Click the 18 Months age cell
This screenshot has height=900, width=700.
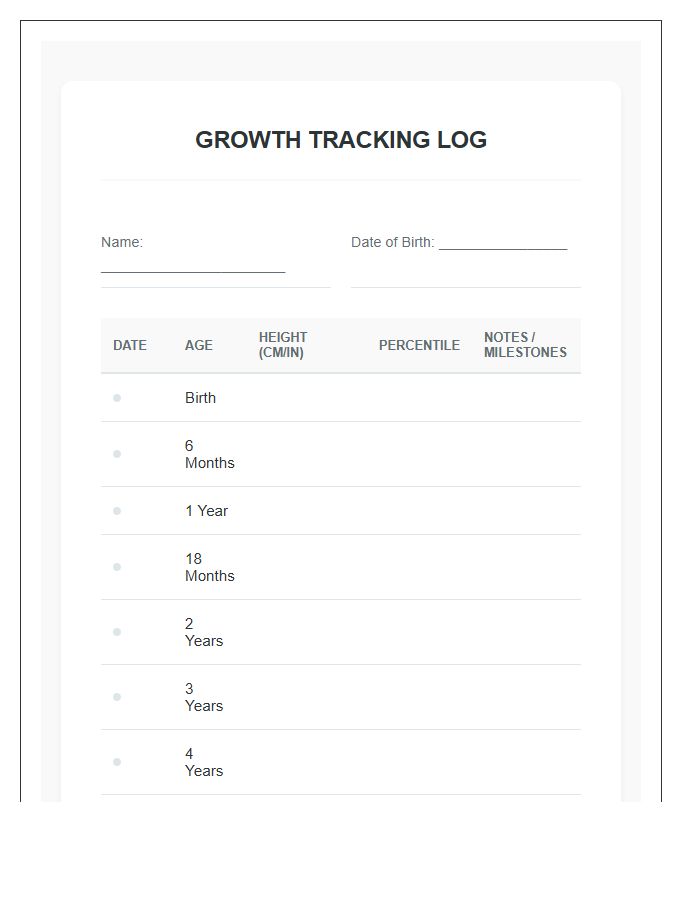209,567
